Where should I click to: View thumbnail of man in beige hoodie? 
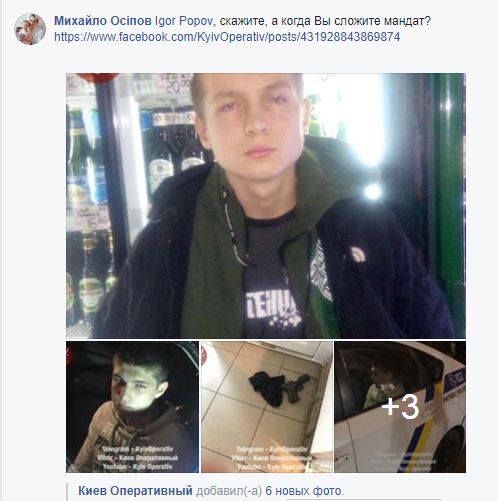pos(132,407)
